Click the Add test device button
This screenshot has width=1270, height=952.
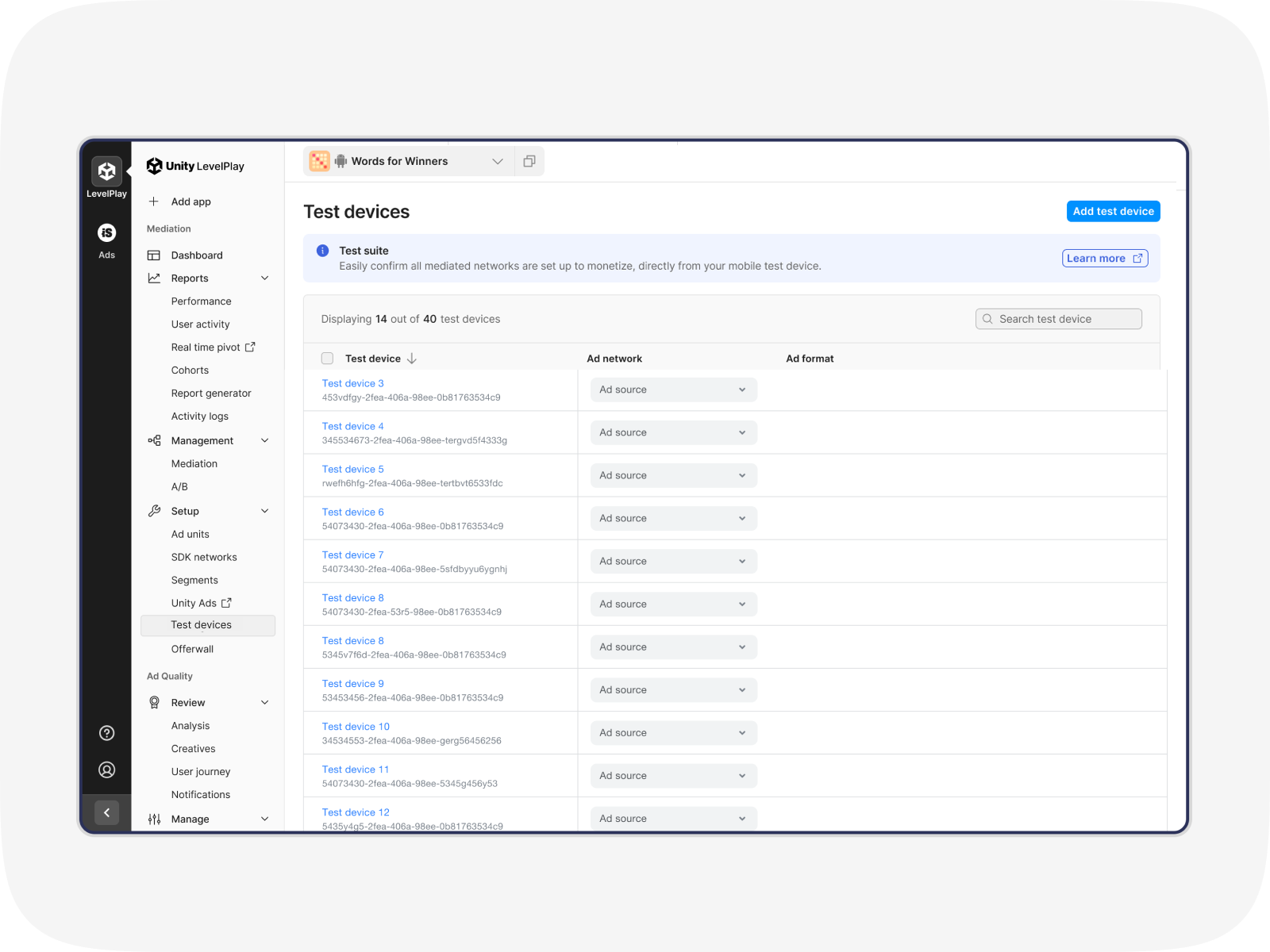(x=1113, y=211)
